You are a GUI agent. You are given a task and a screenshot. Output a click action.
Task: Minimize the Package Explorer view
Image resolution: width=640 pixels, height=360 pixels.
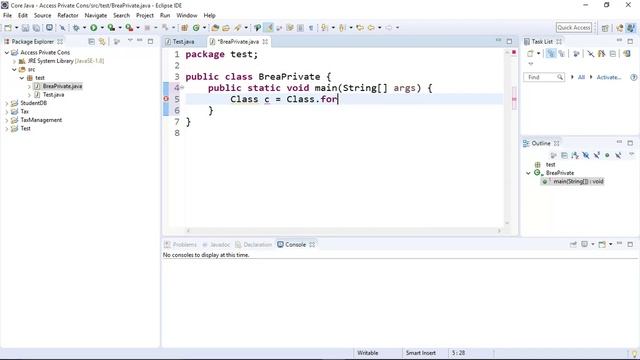[140, 41]
